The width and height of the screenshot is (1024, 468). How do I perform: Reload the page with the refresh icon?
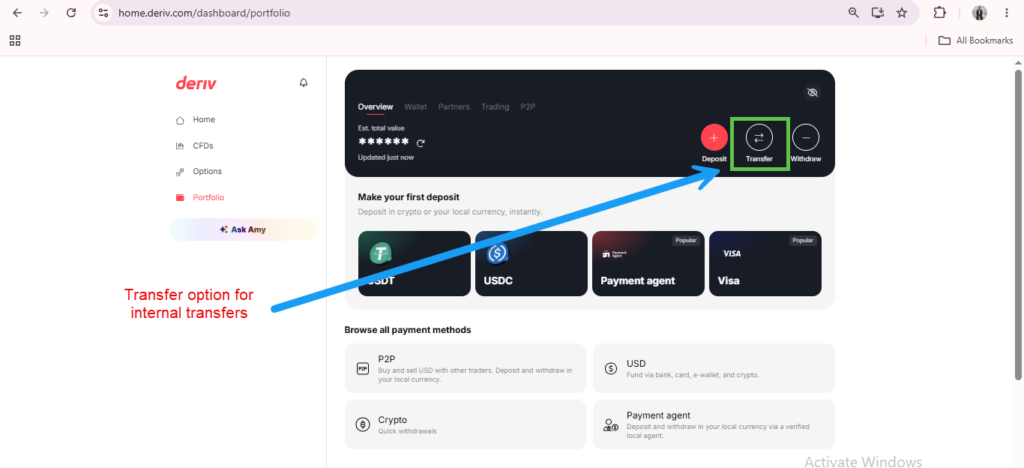pyautogui.click(x=71, y=13)
